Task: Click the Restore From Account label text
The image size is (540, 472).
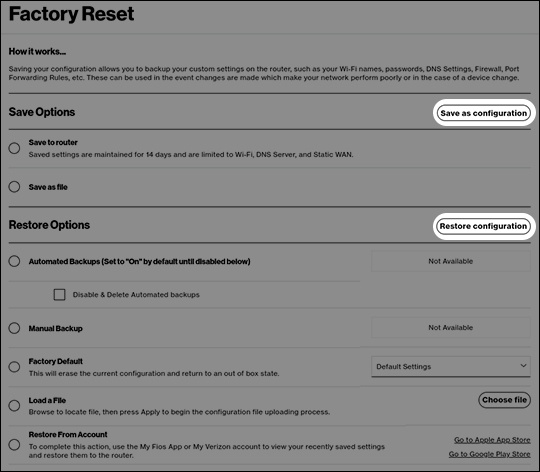Action: pos(68,434)
